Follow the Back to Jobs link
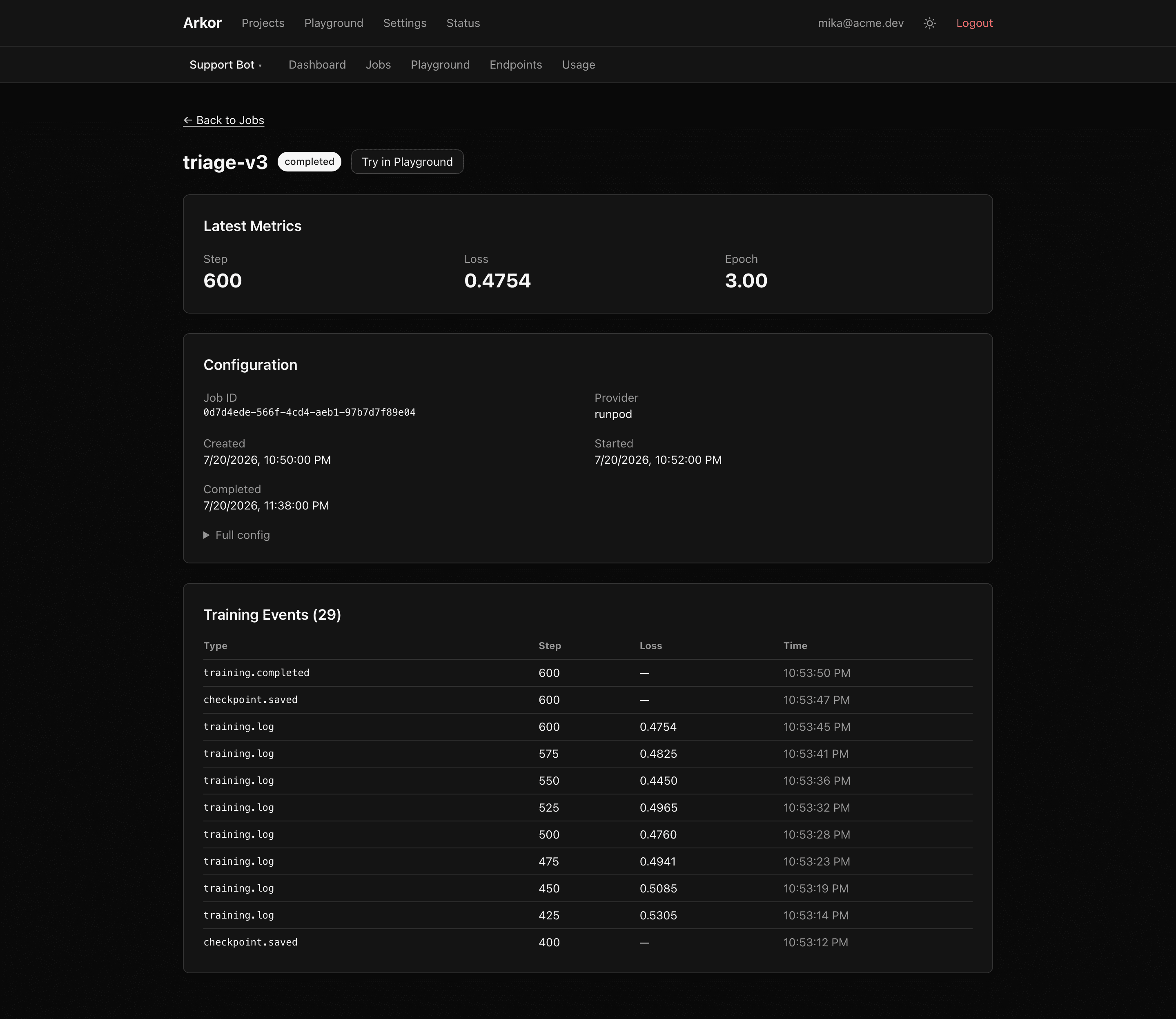The width and height of the screenshot is (1176, 1019). click(x=223, y=120)
